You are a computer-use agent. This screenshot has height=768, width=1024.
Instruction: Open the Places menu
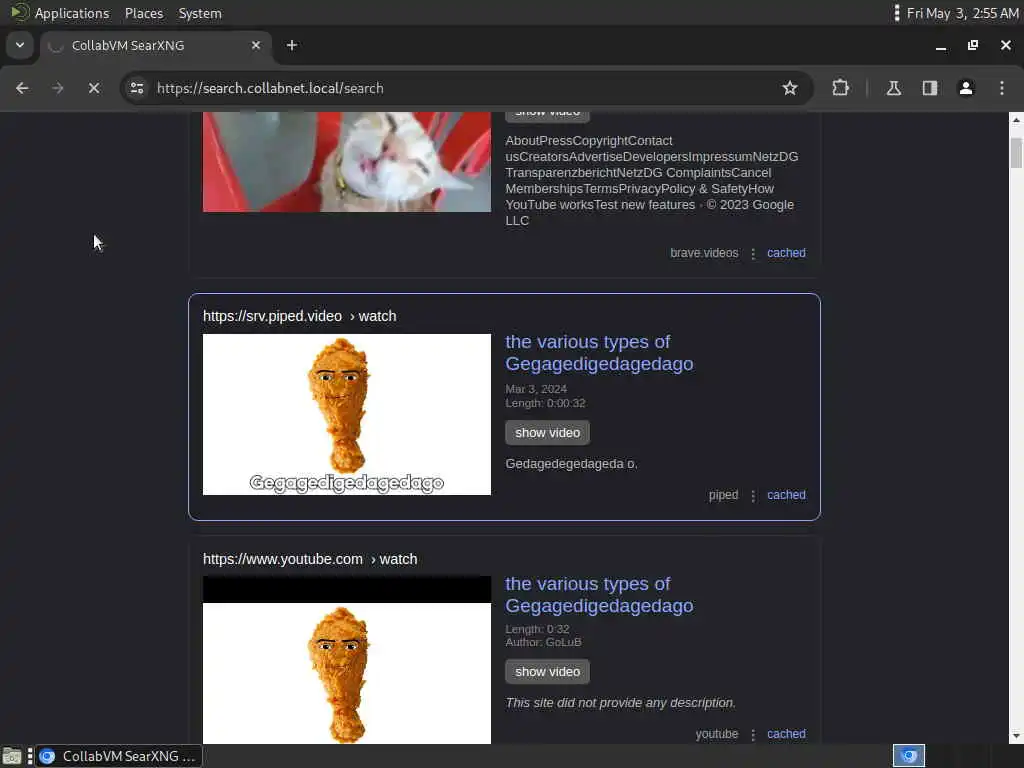point(144,13)
